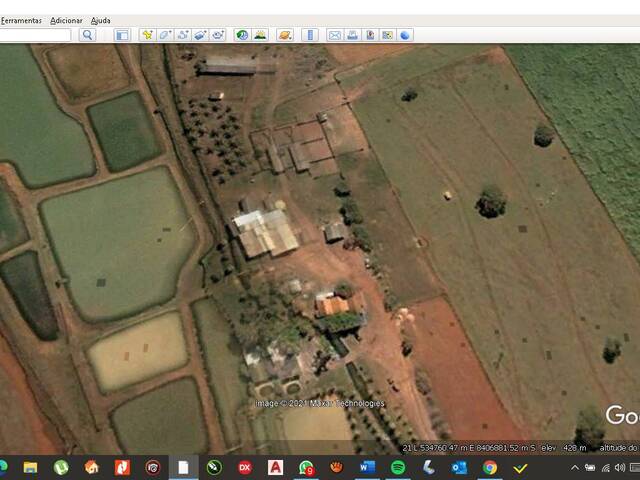Open the Adicionar menu

[66, 20]
